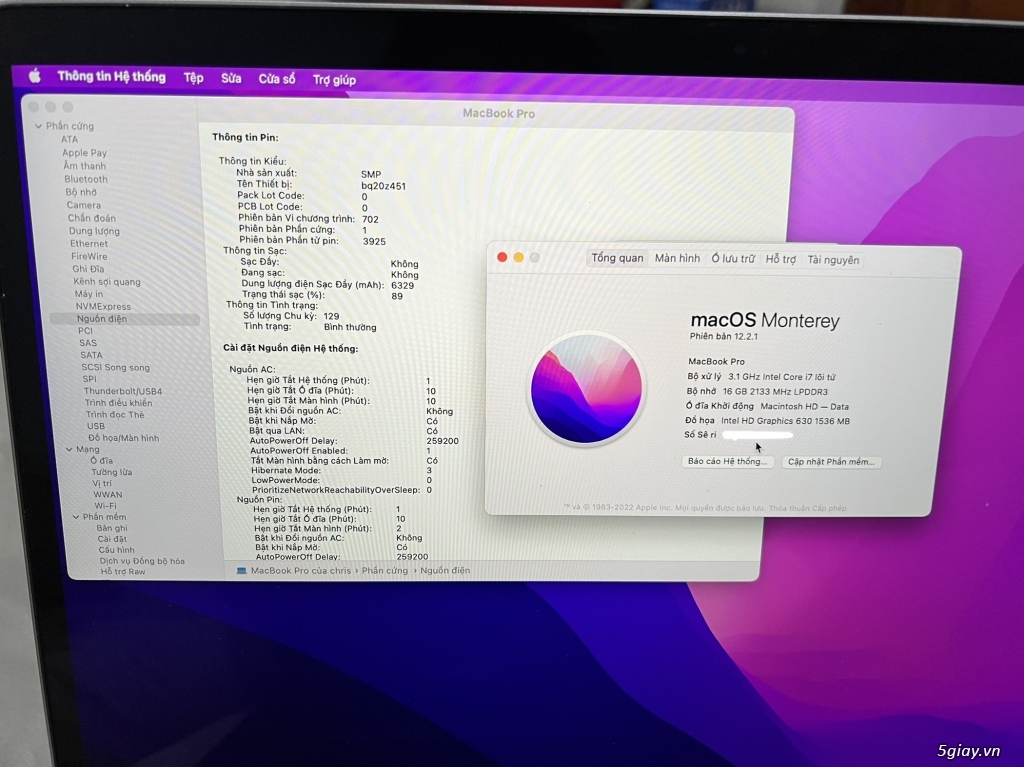
Task: Select Dung lượng in the sidebar
Action: coord(94,231)
